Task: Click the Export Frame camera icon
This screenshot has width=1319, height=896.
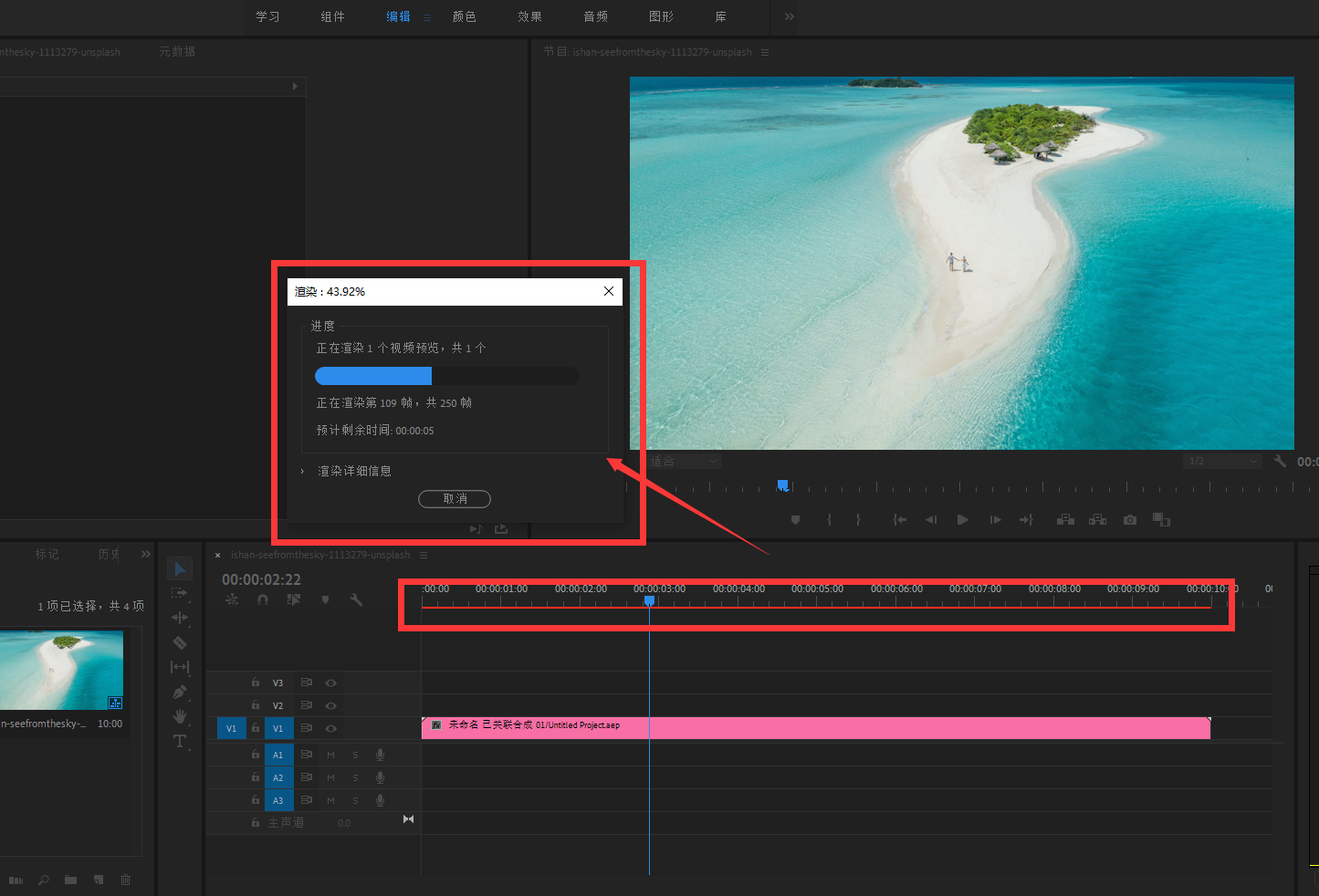Action: (1130, 520)
